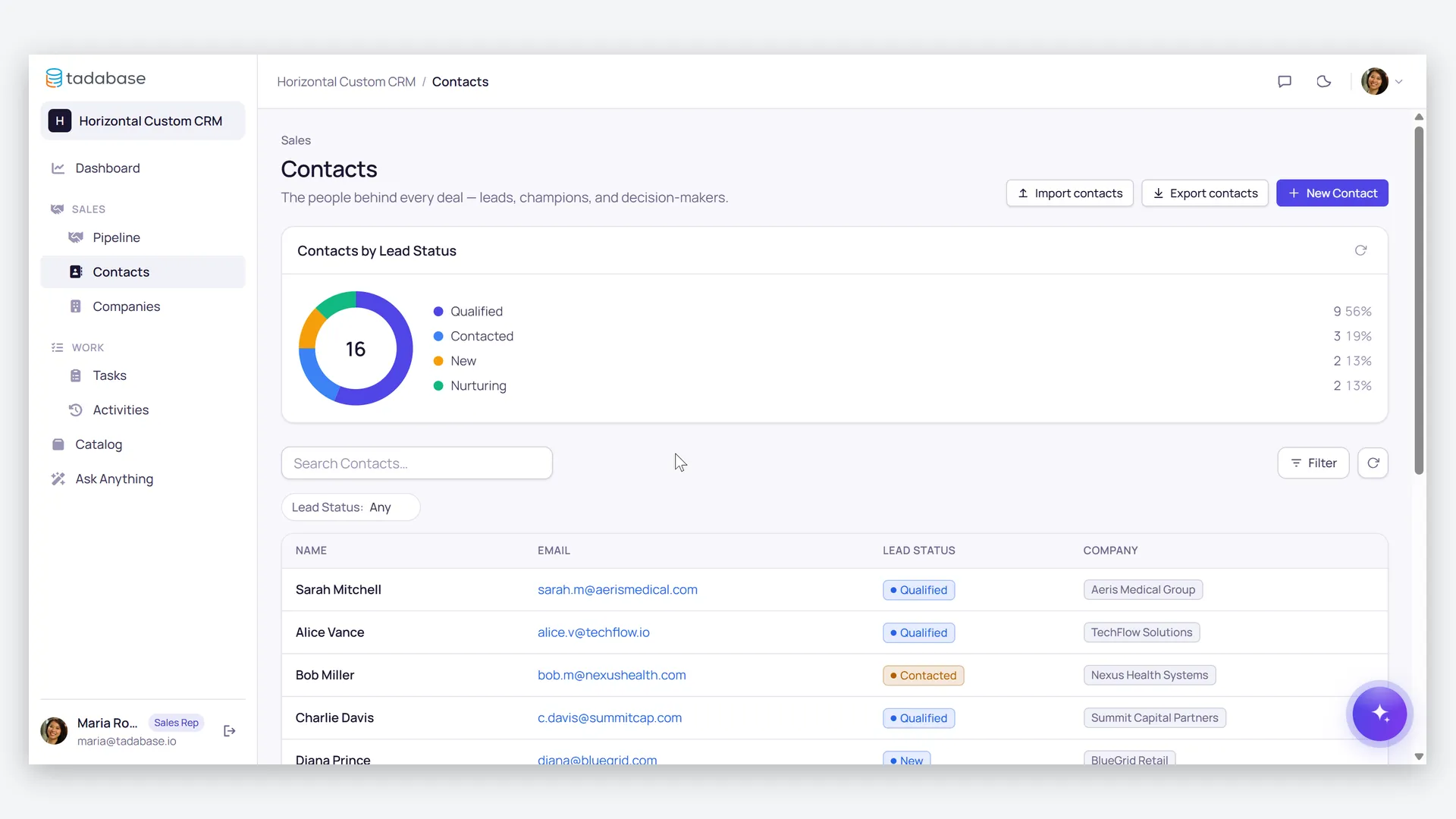Open the AI assistant sparkle button
Viewport: 1456px width, 819px height.
[x=1379, y=714]
